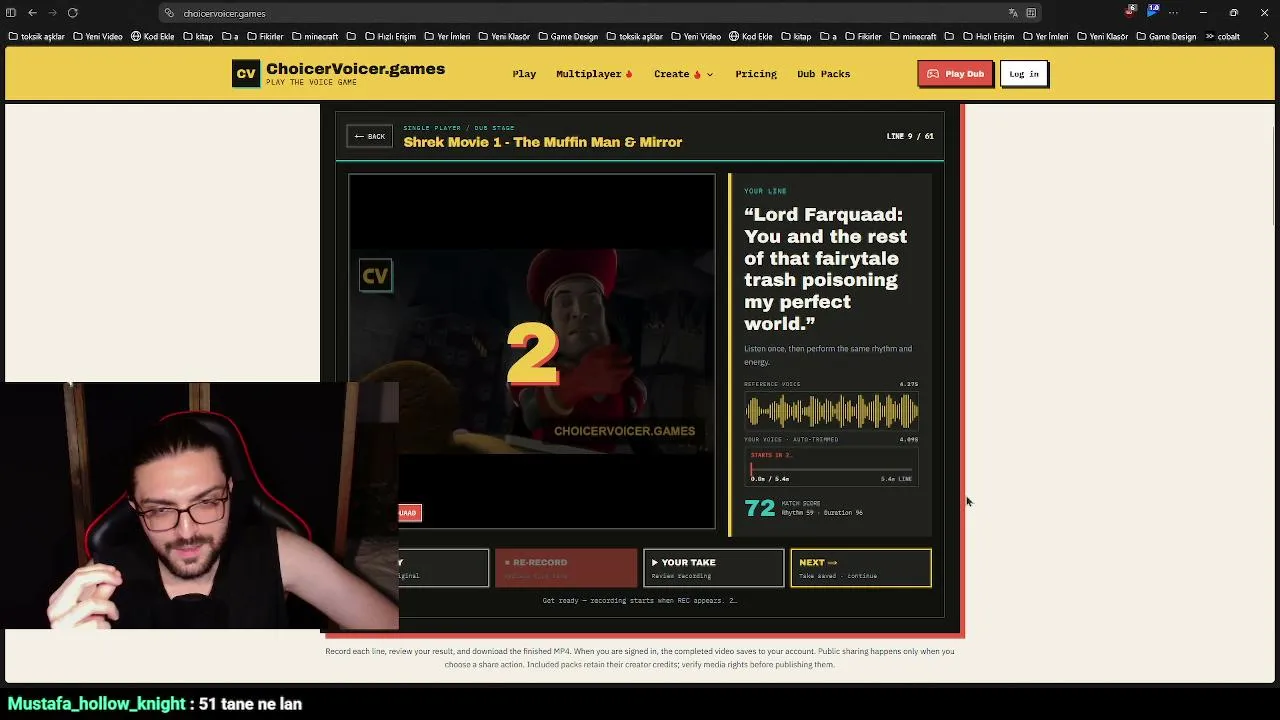Image resolution: width=1280 pixels, height=720 pixels.
Task: Click the browser forward arrow
Action: tap(52, 13)
